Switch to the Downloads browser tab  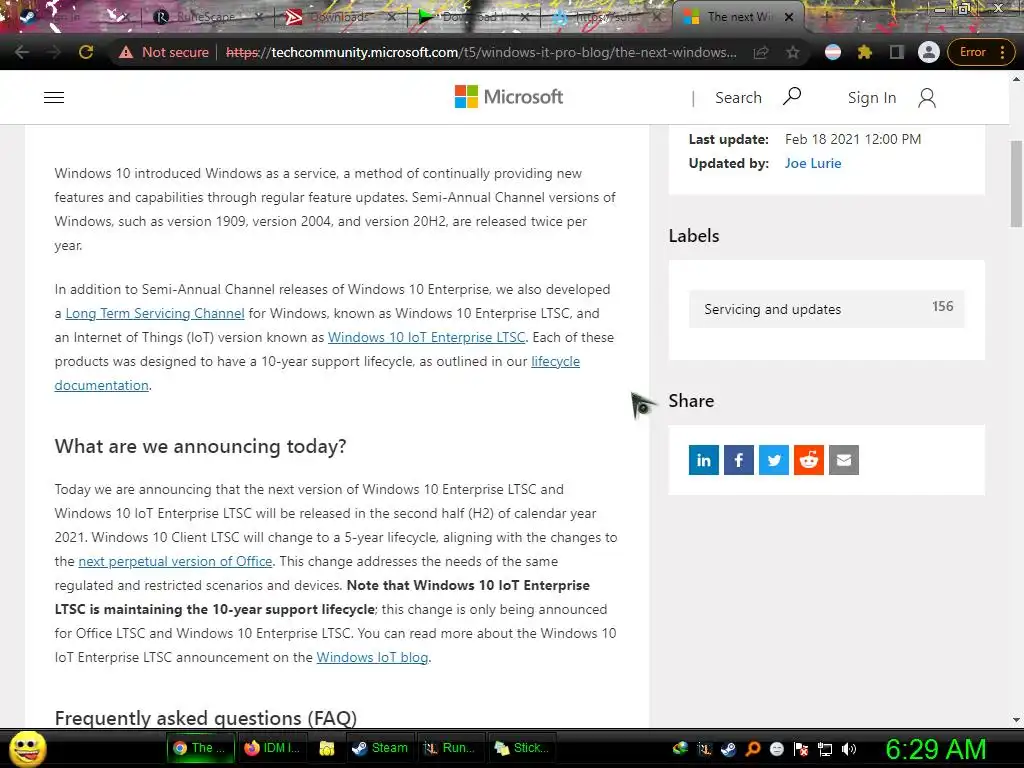coord(340,17)
